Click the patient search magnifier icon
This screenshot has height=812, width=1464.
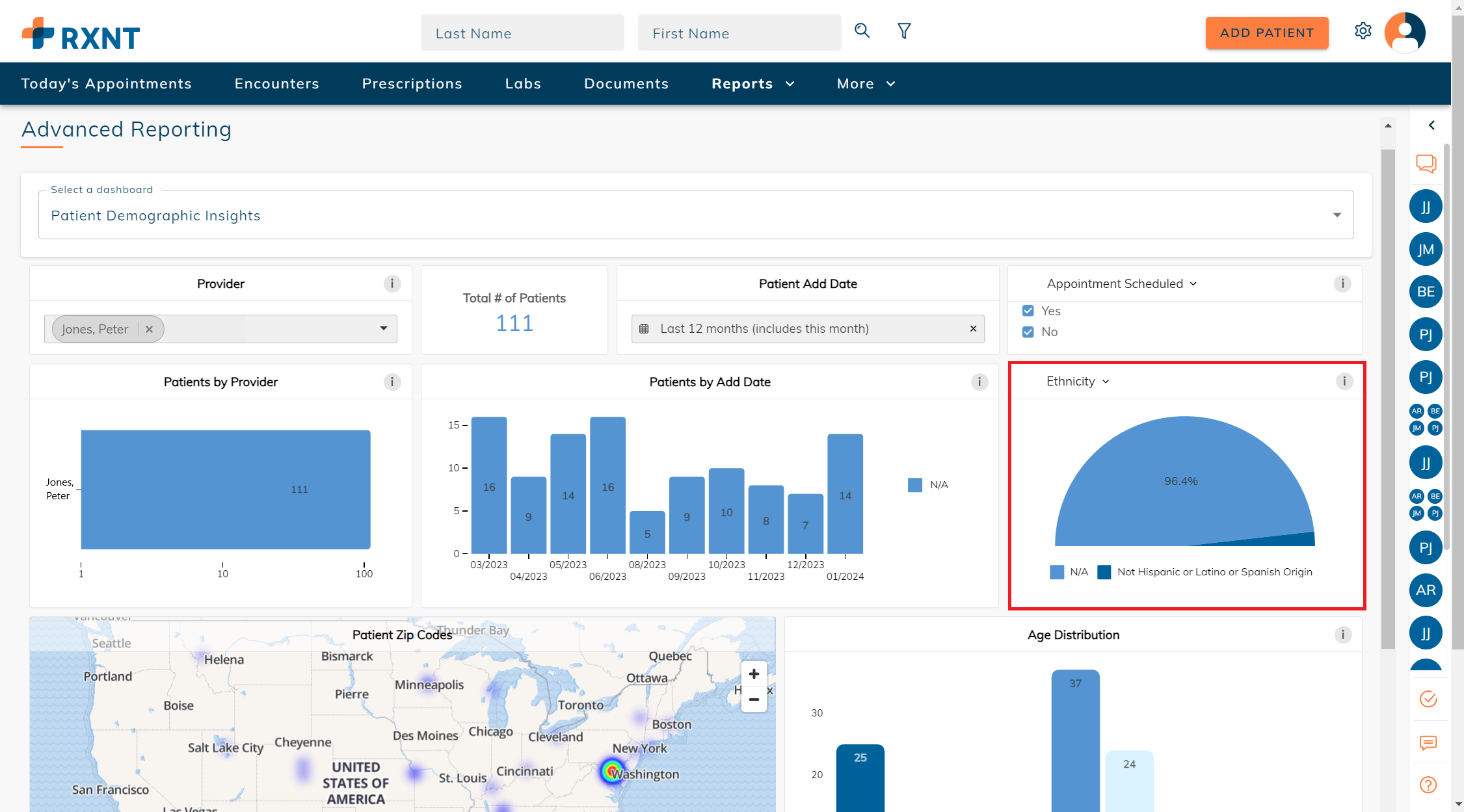(862, 31)
